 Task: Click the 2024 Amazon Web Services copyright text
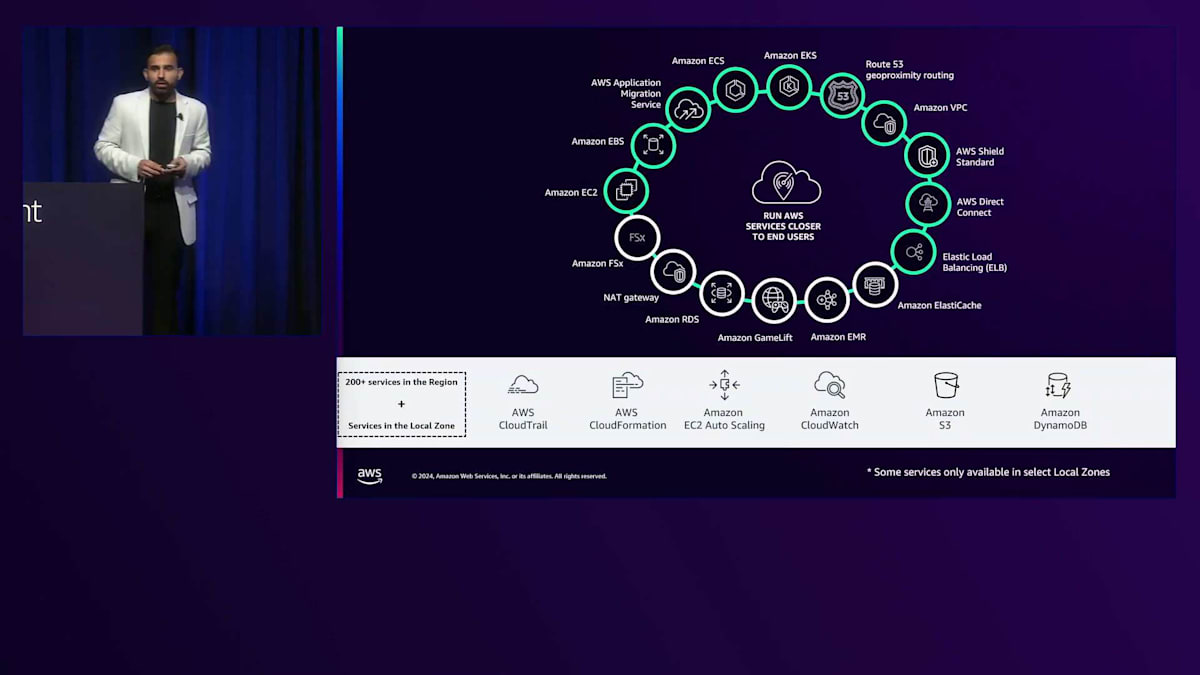point(509,476)
